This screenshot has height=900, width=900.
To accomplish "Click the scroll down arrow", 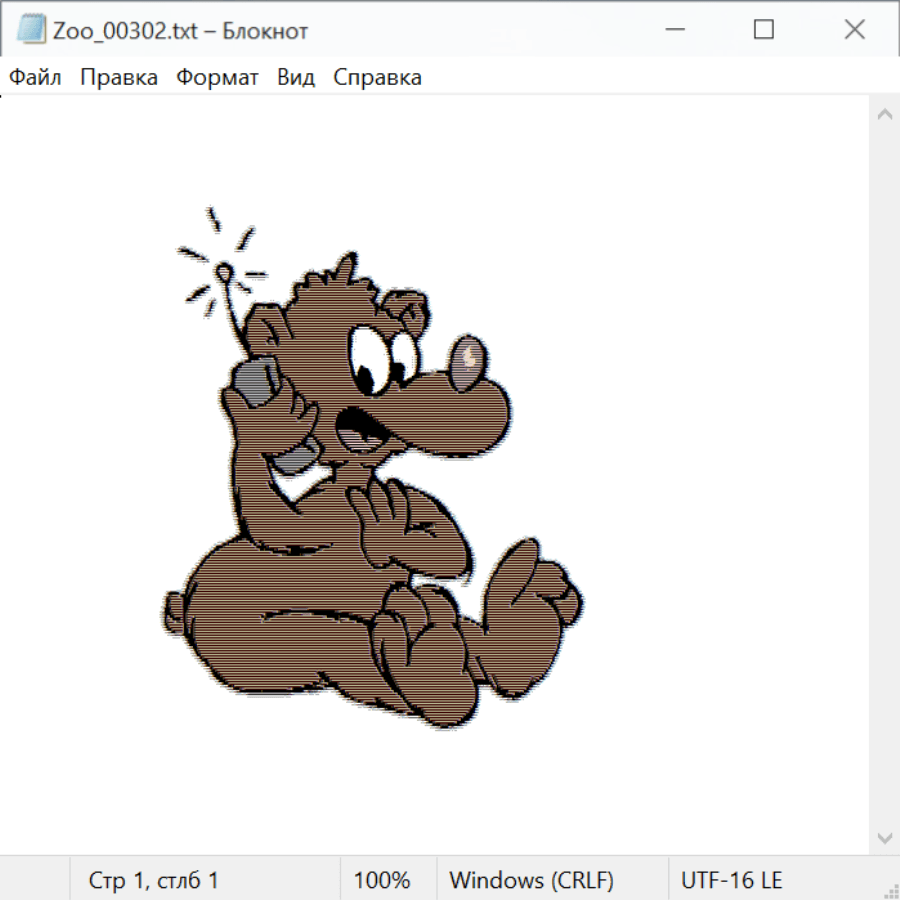I will [x=884, y=837].
